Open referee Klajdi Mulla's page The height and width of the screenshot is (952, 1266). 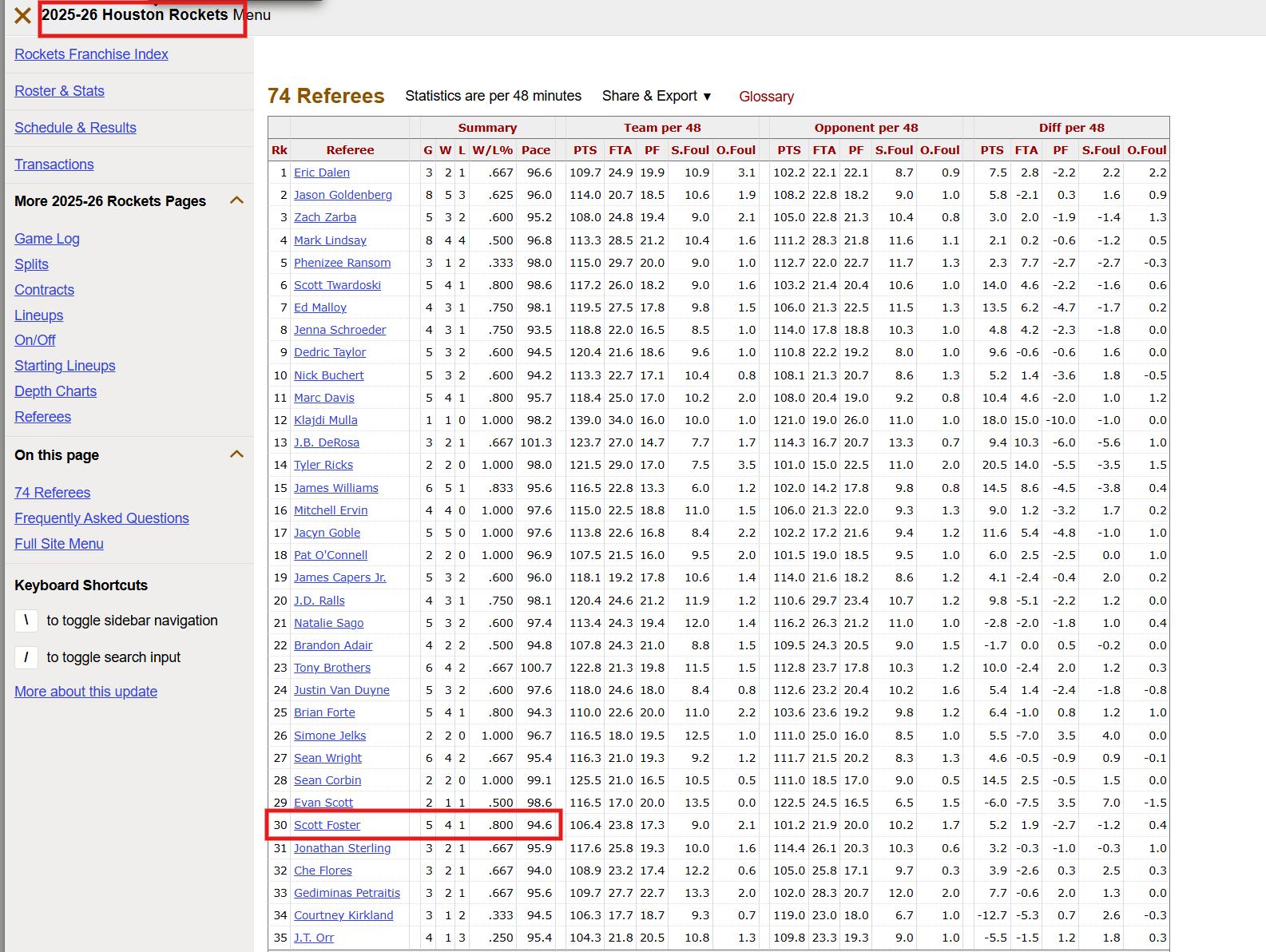(325, 420)
